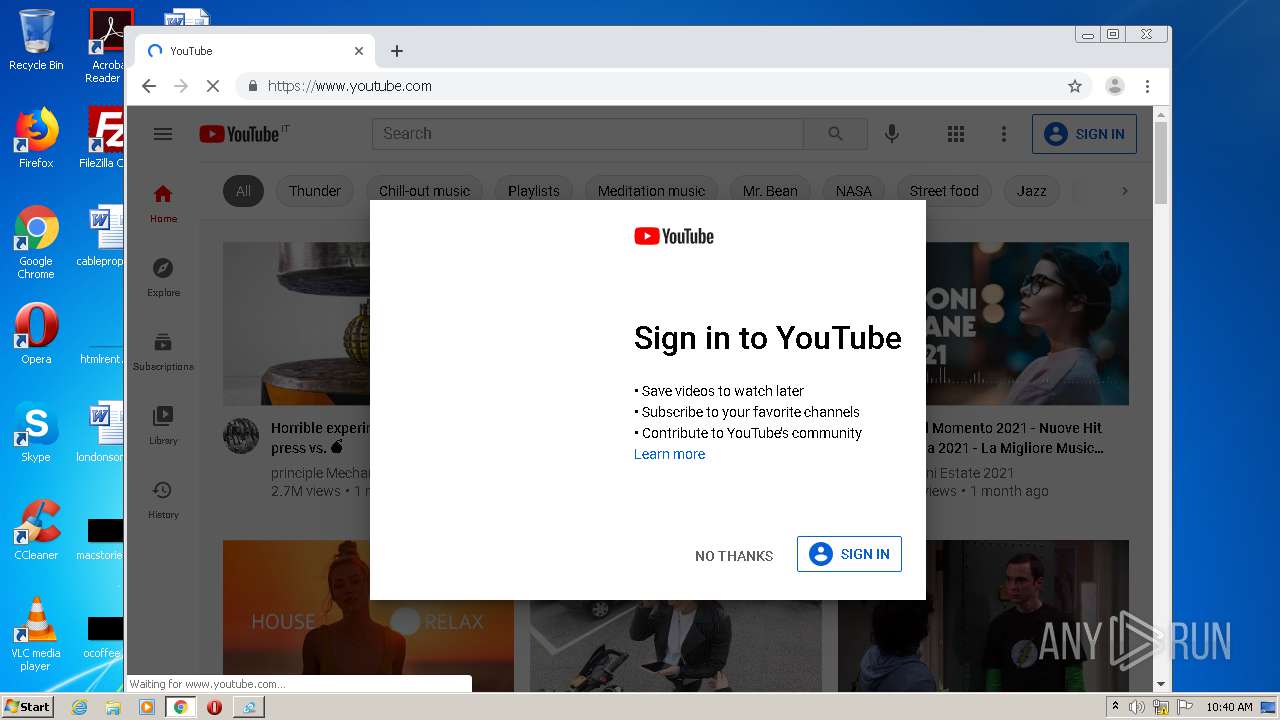Viewport: 1280px width, 720px height.
Task: Select the Thunder filter chip
Action: tap(315, 191)
